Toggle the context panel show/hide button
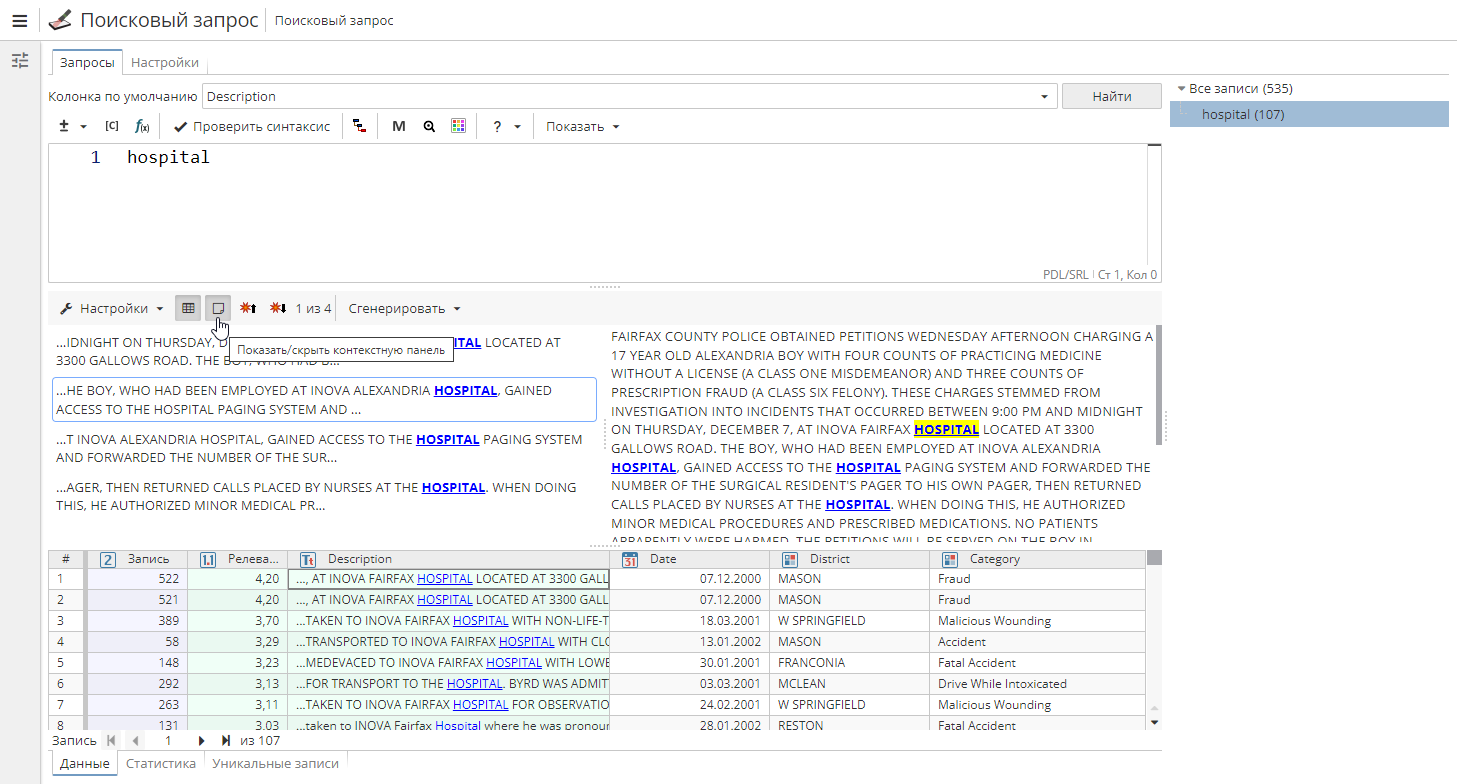 [x=218, y=308]
